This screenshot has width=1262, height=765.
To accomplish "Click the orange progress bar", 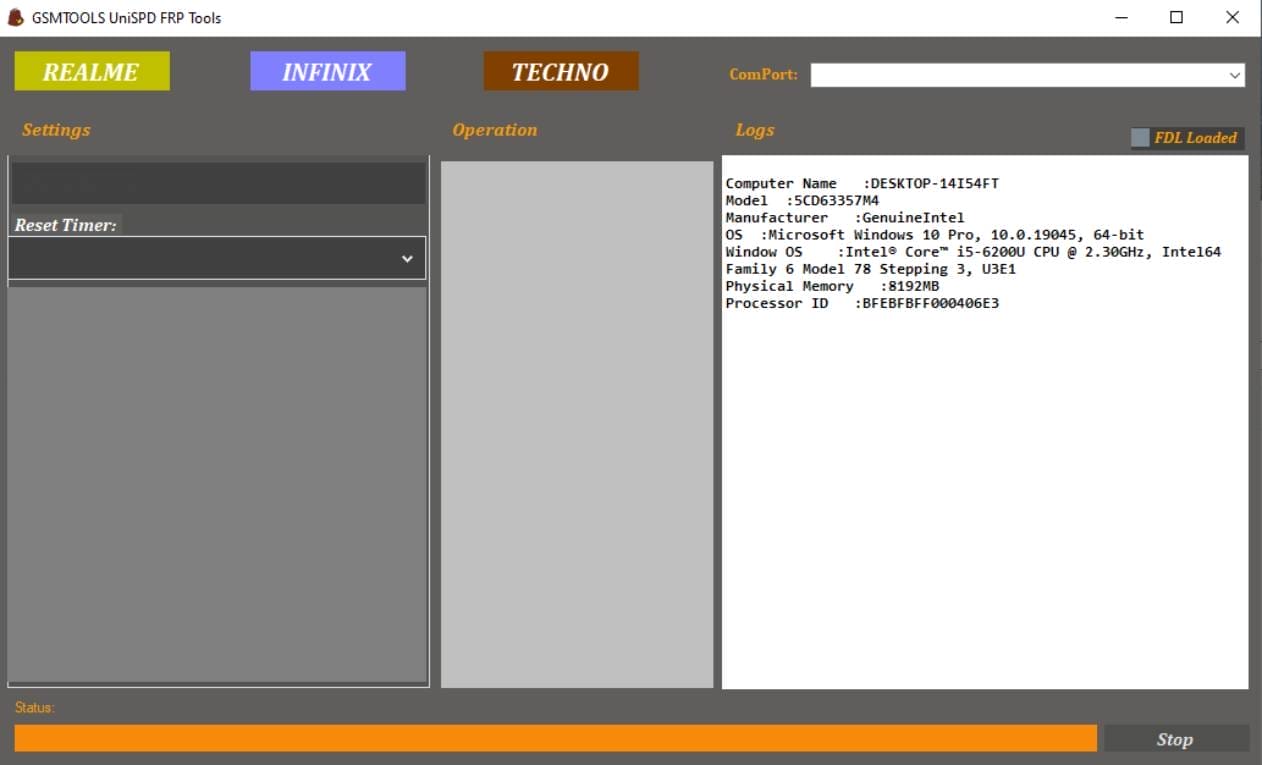I will coord(556,737).
